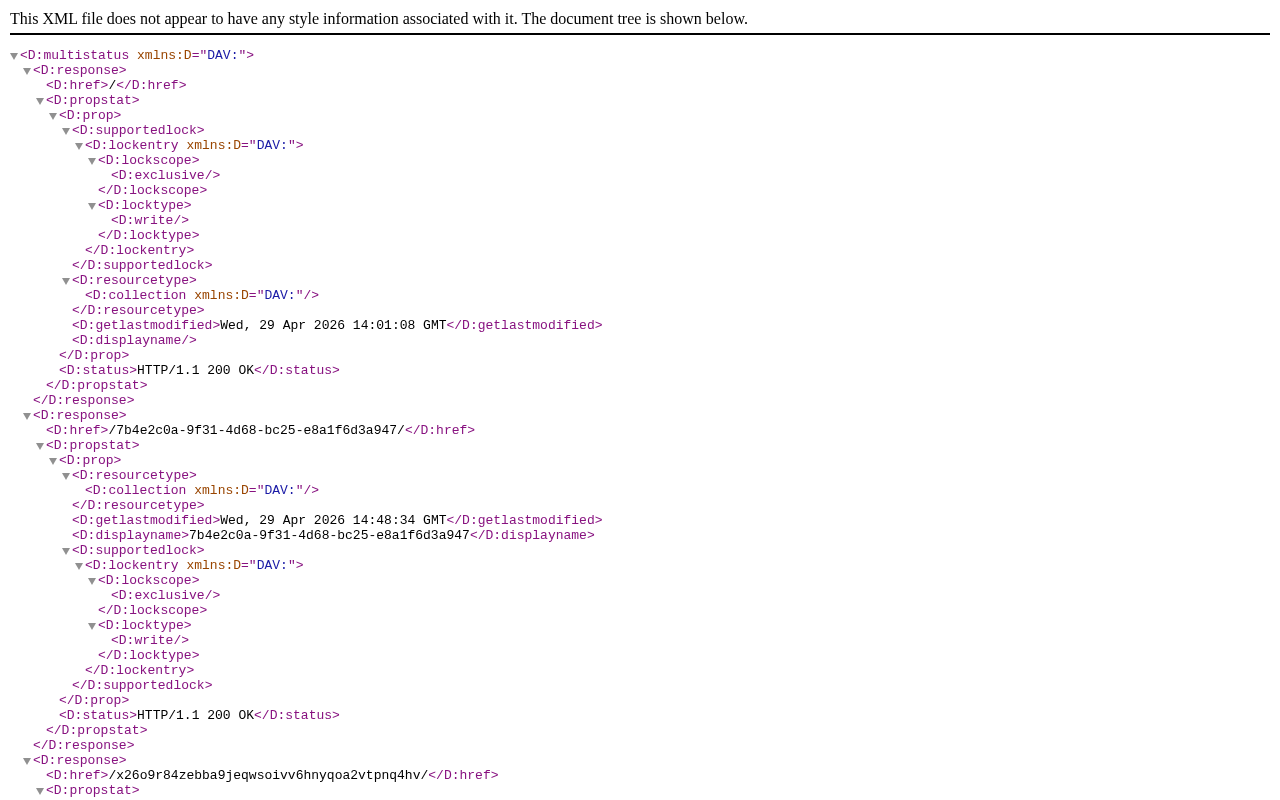Click timestamp "Wed, 29 Apr 2026 14:48:34 GMT"
This screenshot has width=1280, height=800.
coord(333,521)
